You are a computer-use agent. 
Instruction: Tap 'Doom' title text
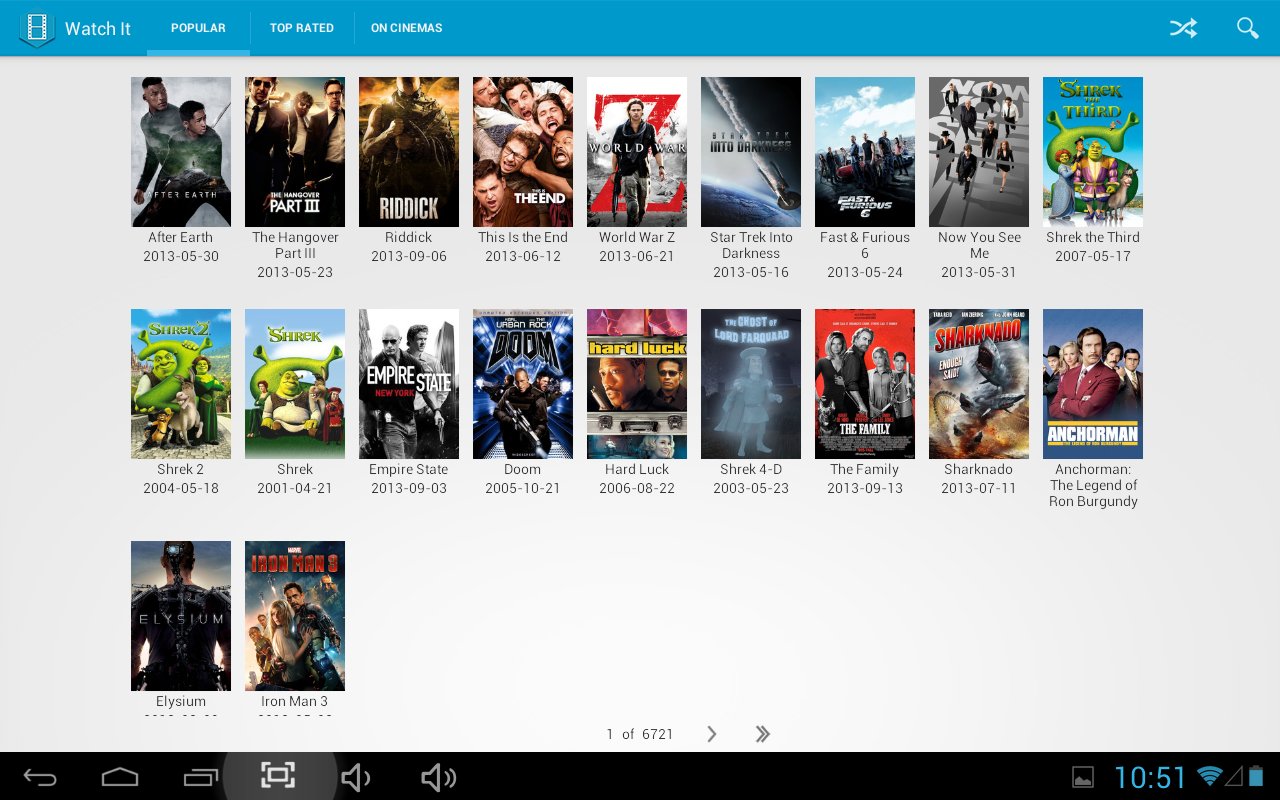[x=523, y=469]
